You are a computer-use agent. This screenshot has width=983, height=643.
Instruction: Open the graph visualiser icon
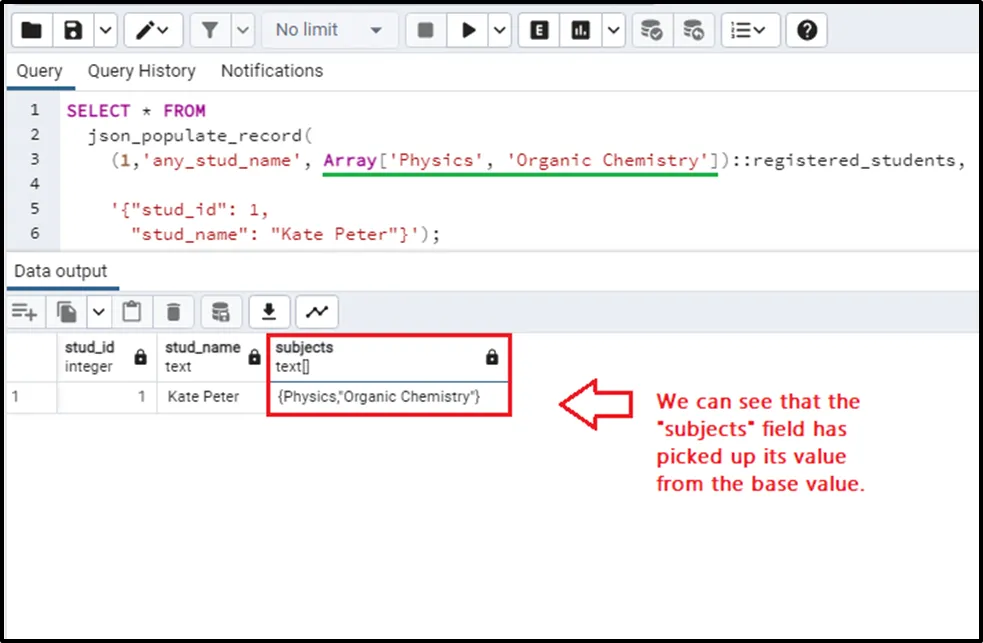click(x=317, y=312)
